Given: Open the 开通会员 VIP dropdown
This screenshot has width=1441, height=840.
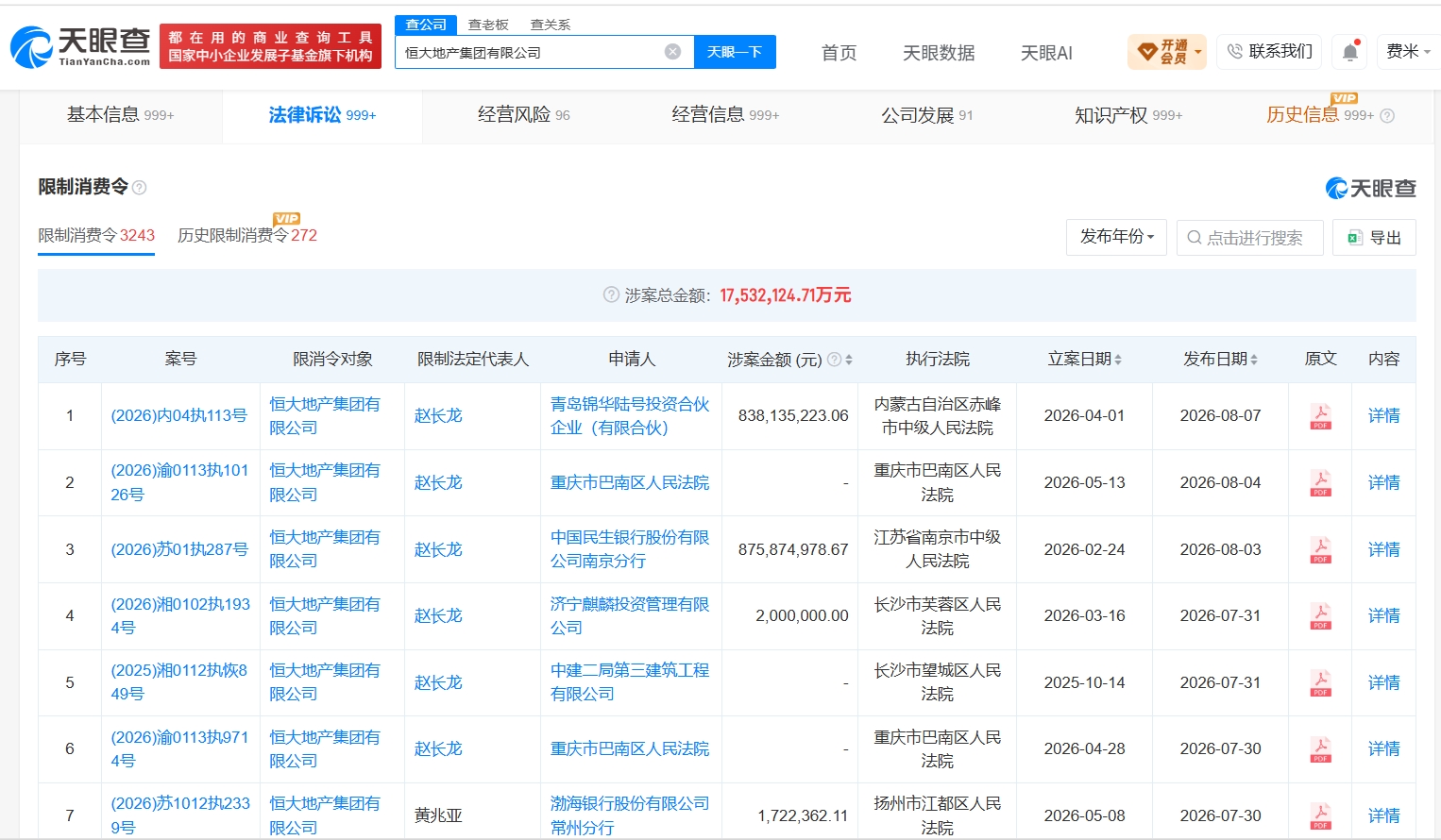Looking at the screenshot, I should pos(1167,52).
